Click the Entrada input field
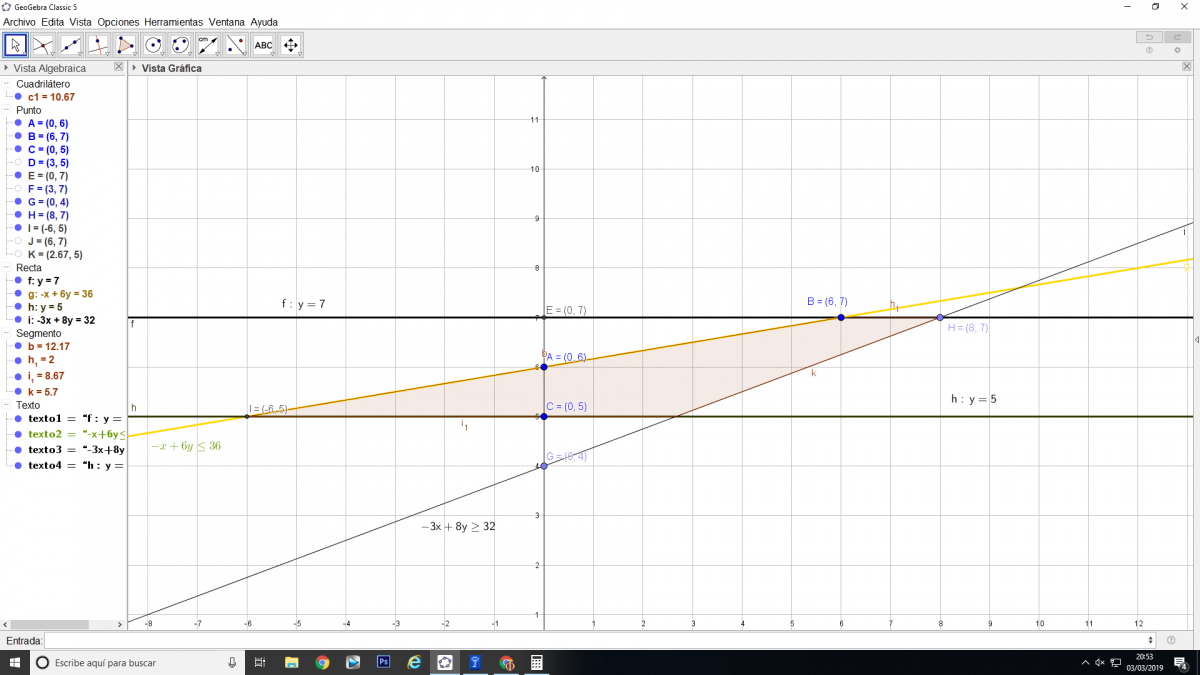Screen dimensions: 1200x675 [x=598, y=640]
